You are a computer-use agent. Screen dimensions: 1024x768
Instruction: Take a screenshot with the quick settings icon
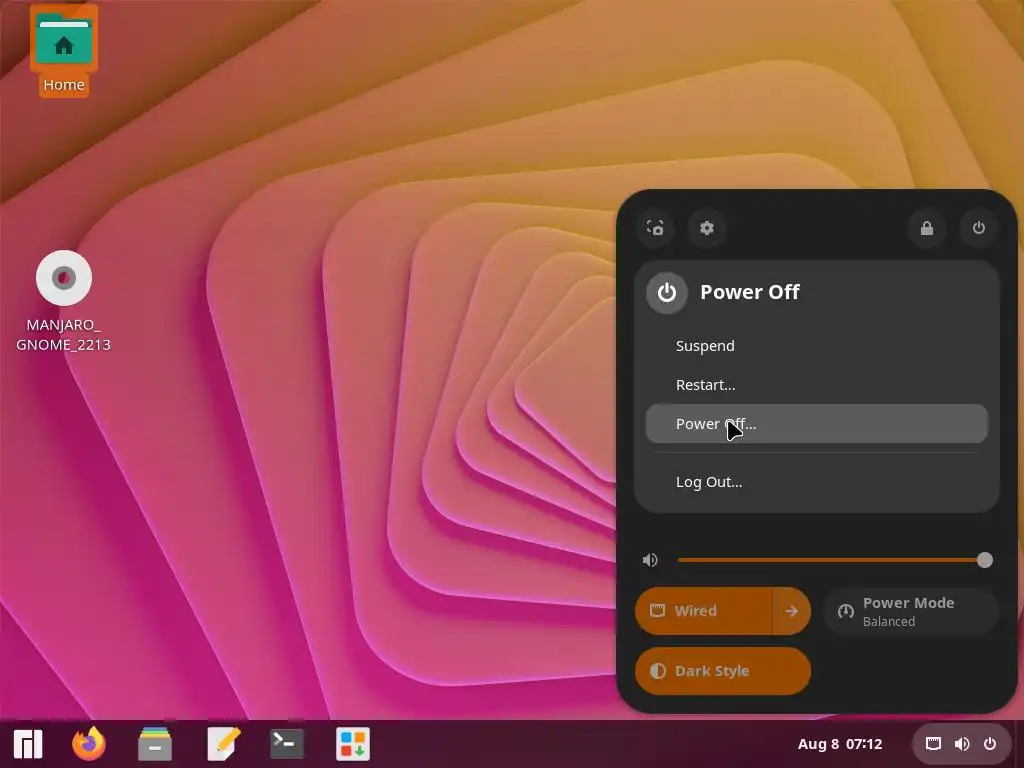655,228
